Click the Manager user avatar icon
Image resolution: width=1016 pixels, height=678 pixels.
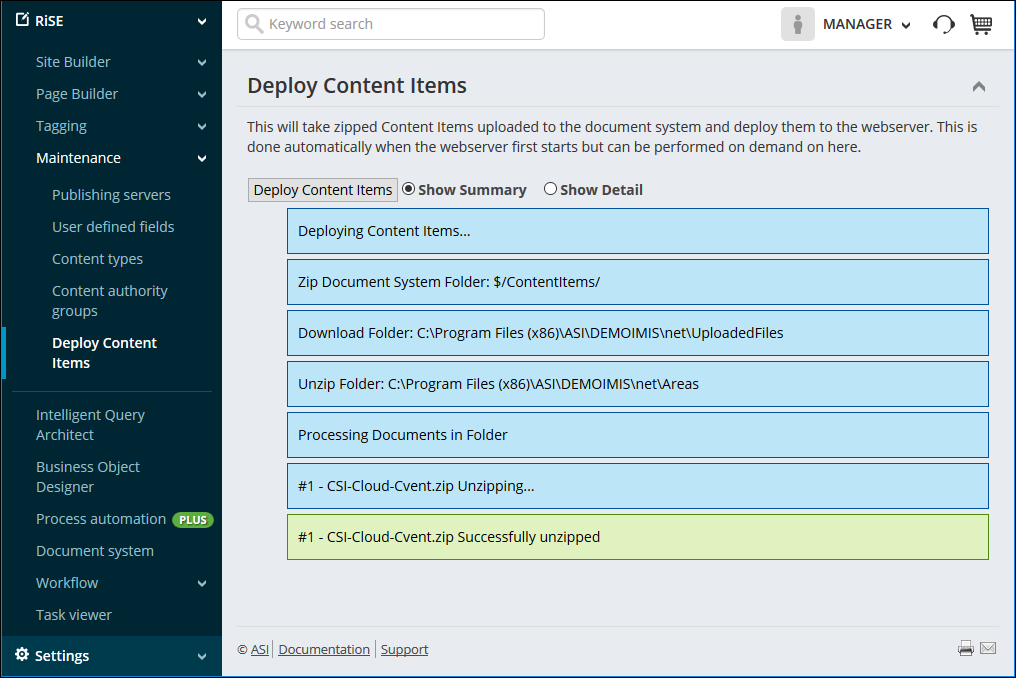click(797, 25)
